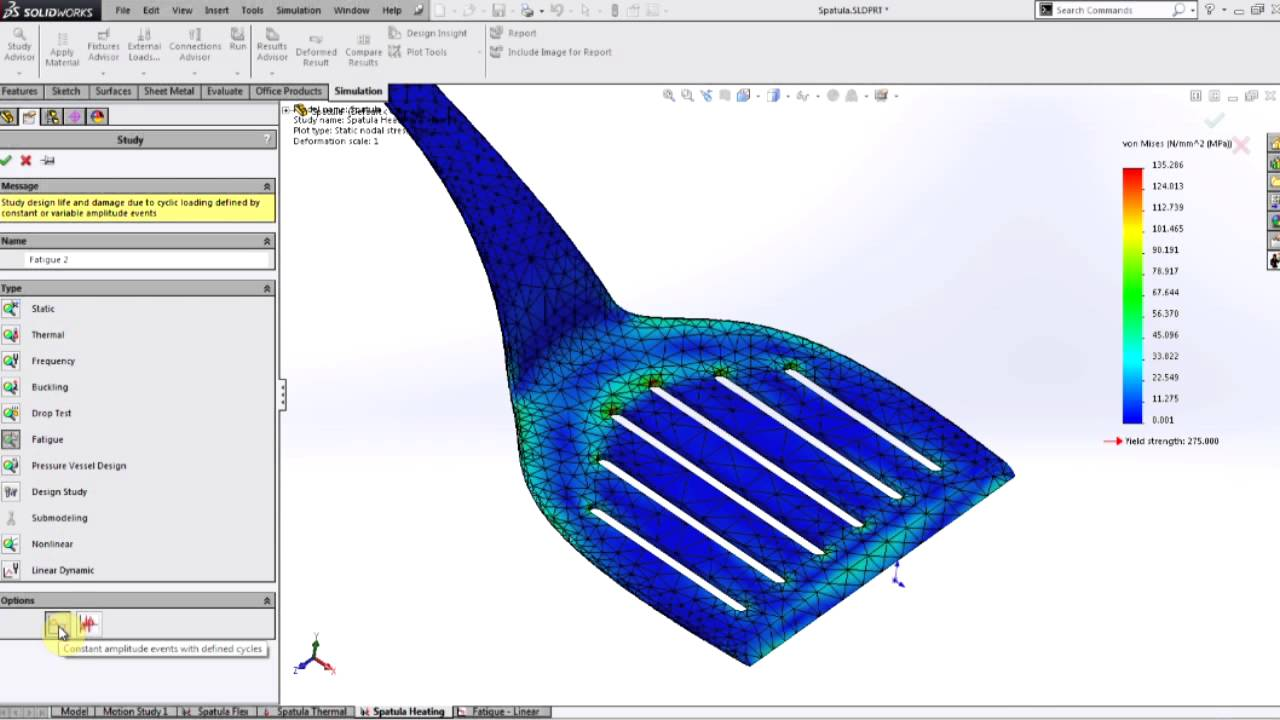Open the Simulation menu
1280x720 pixels.
(298, 10)
